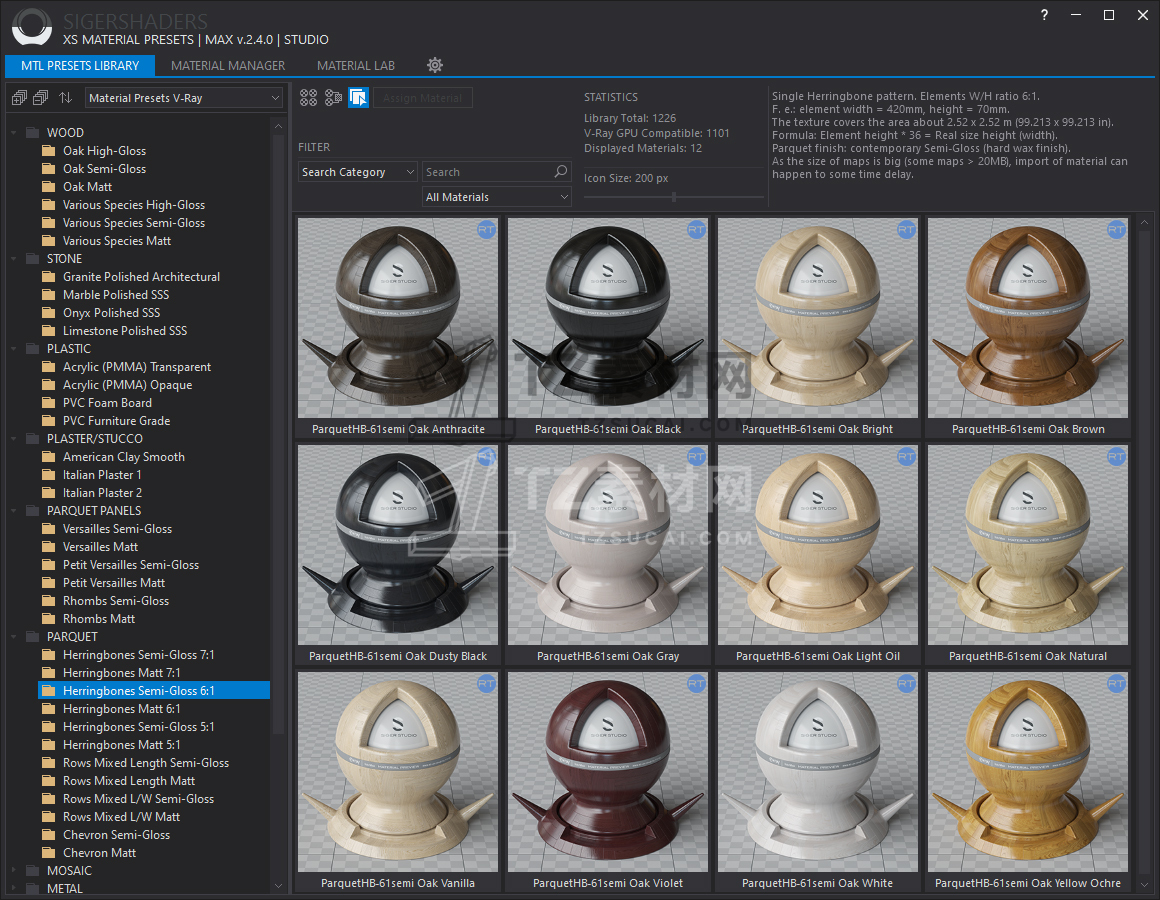The width and height of the screenshot is (1160, 900).
Task: Click the spheres with checker view icon
Action: (334, 98)
